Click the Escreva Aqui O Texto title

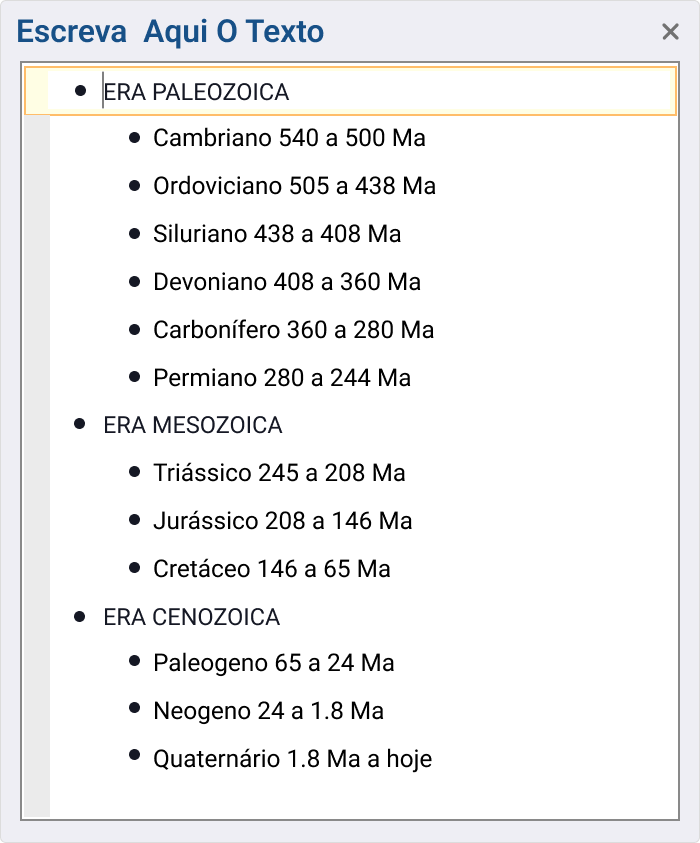click(x=170, y=32)
